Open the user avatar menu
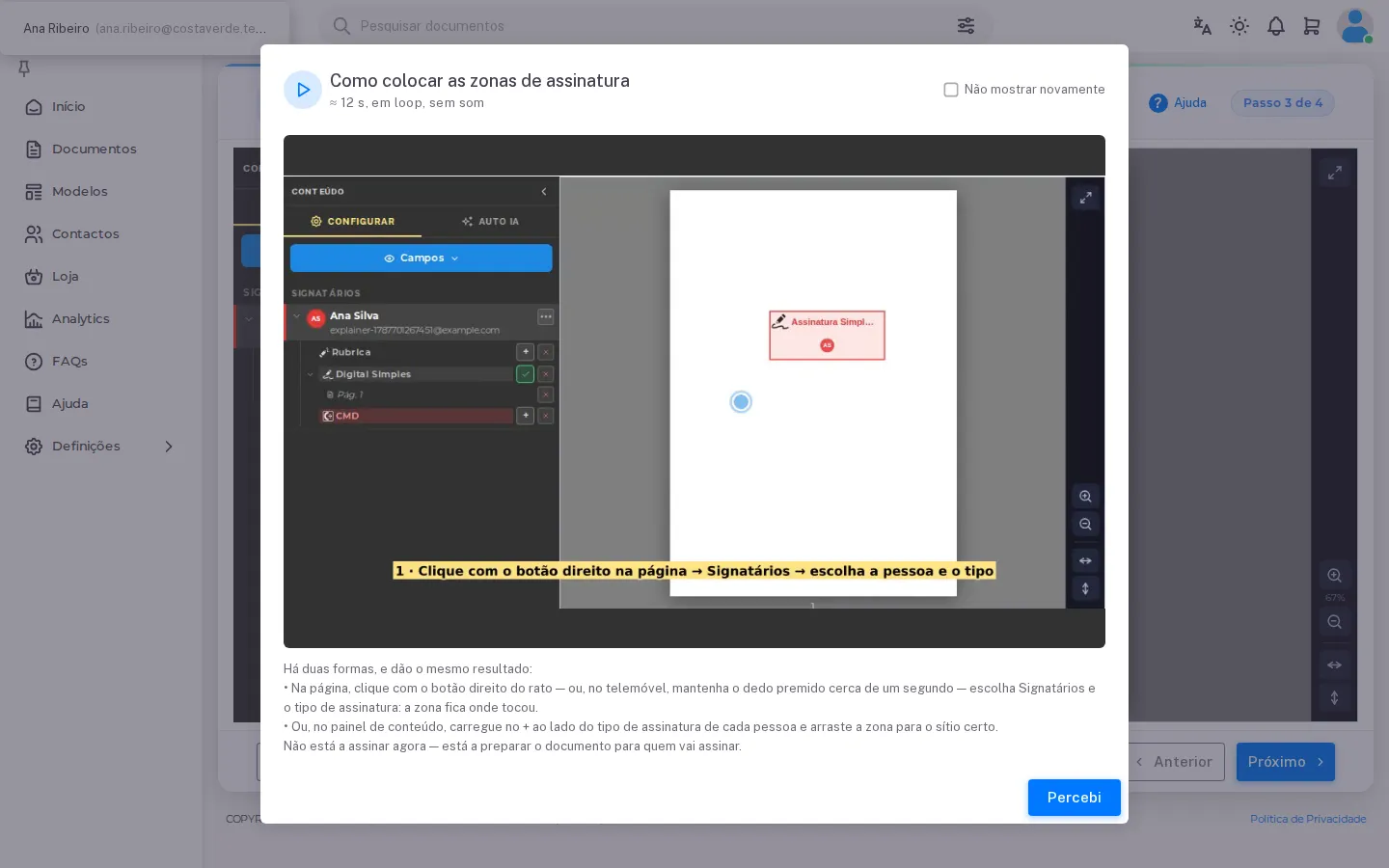Viewport: 1389px width, 868px height. coord(1355,26)
